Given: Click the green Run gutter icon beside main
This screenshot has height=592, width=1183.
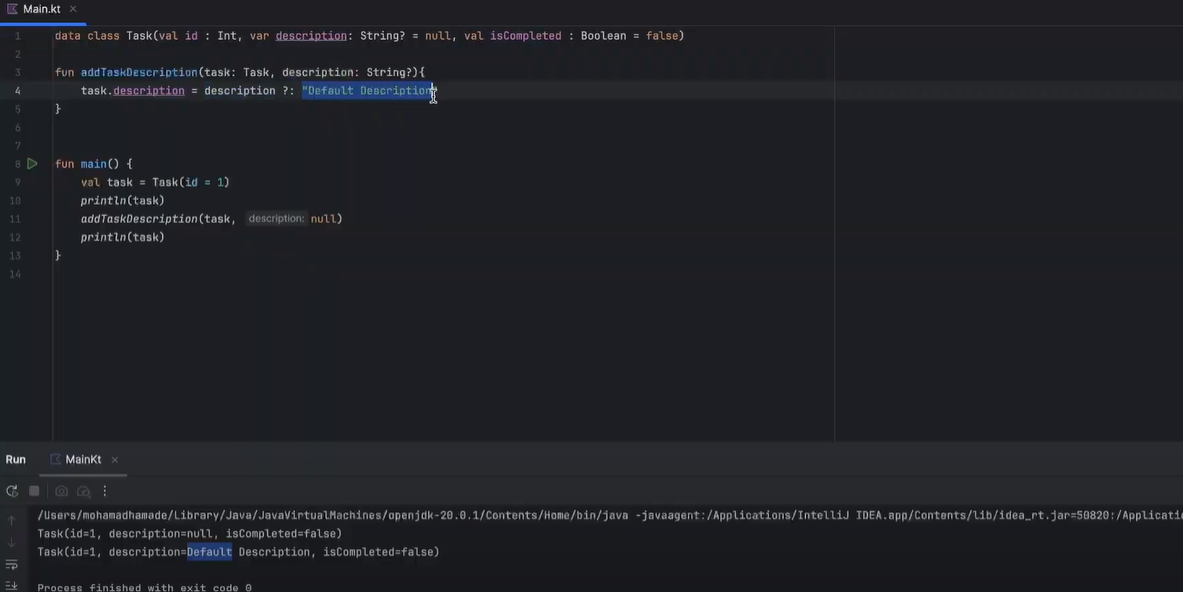Looking at the screenshot, I should click(32, 163).
